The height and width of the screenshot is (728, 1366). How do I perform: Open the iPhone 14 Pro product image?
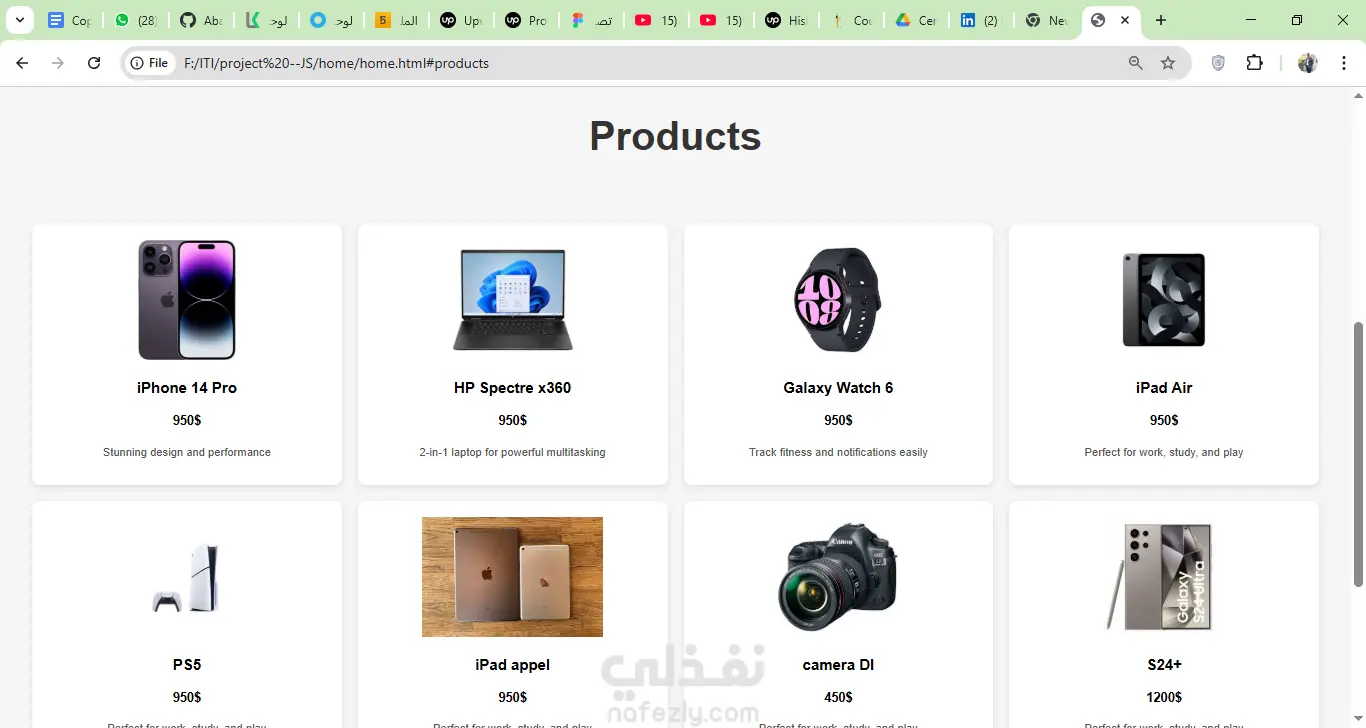coord(187,300)
